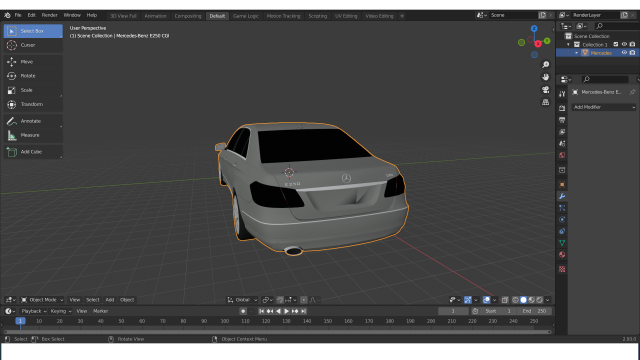Open the View Layer properties tab
640x360 pixels.
(562, 132)
